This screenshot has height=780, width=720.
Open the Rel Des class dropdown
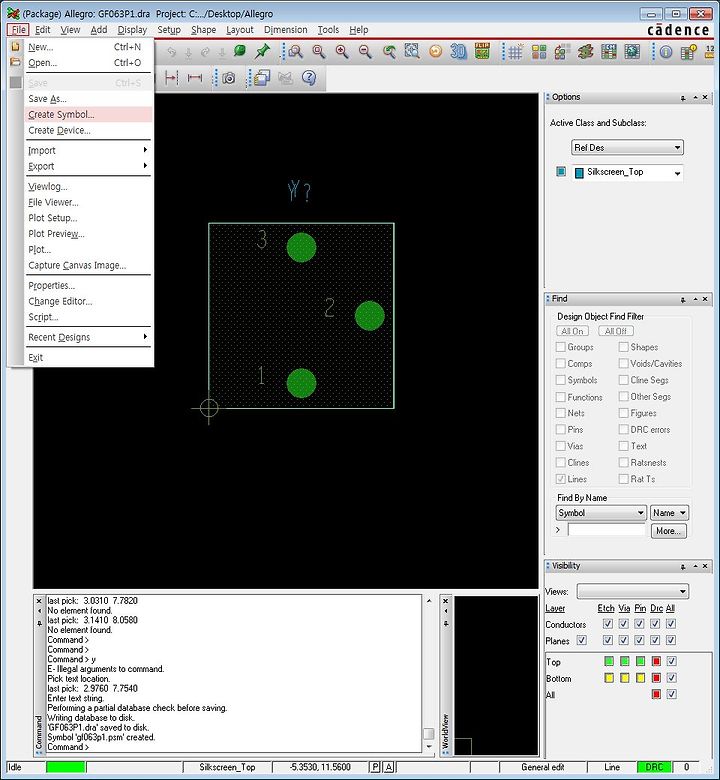[627, 148]
